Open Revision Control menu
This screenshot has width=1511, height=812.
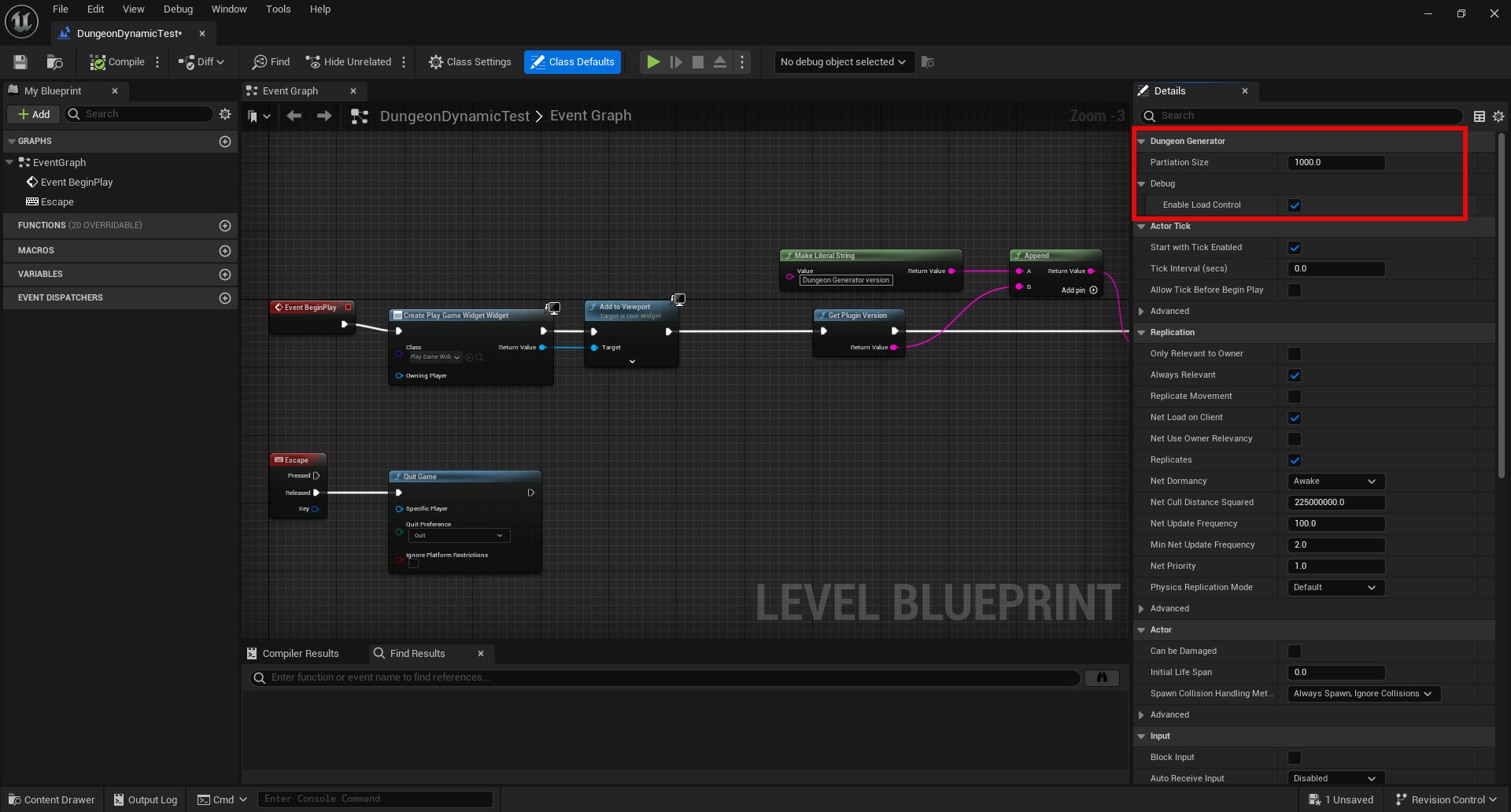1446,799
